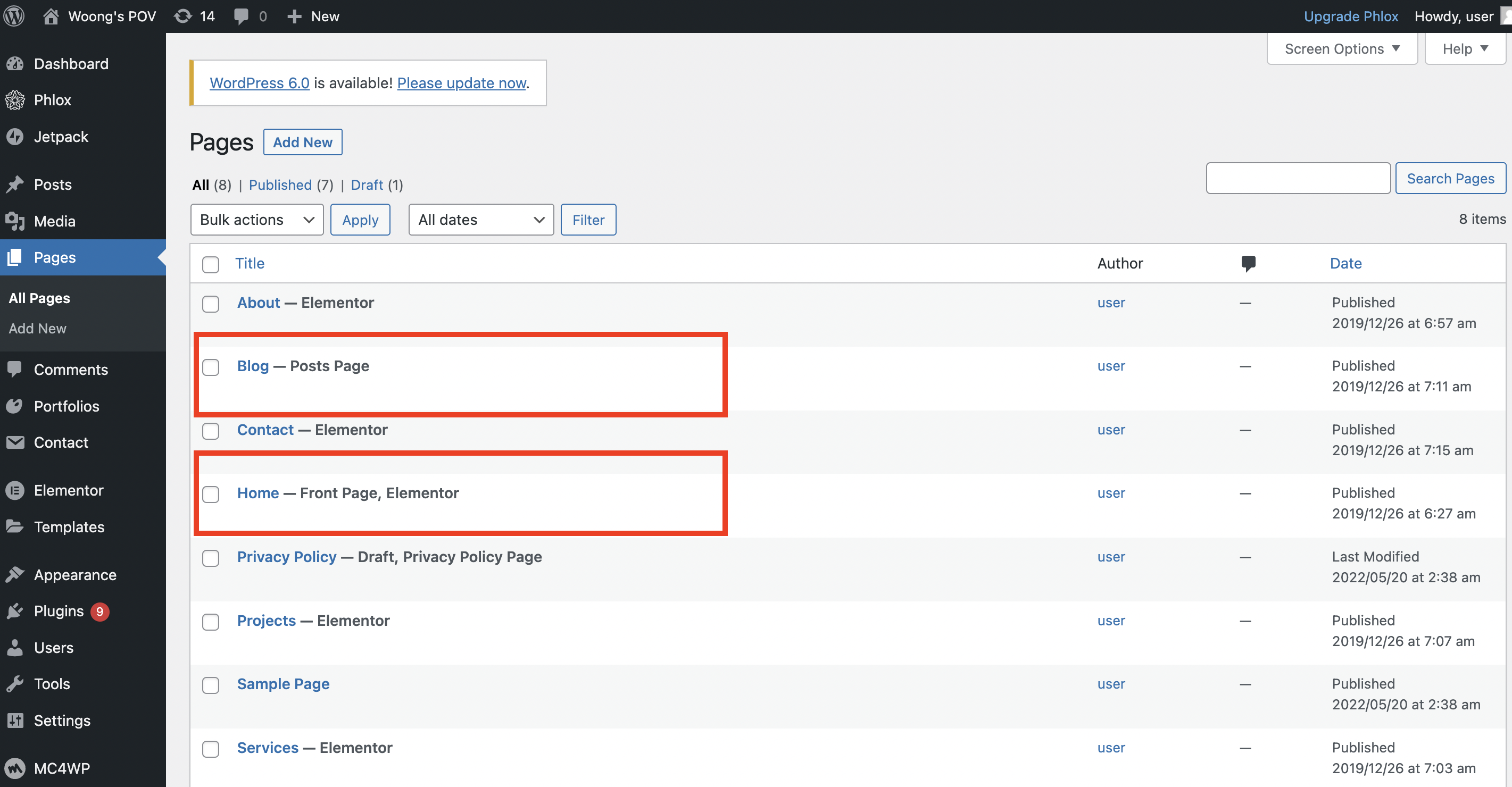Expand the All dates filter dropdown
1512x787 pixels.
click(481, 220)
